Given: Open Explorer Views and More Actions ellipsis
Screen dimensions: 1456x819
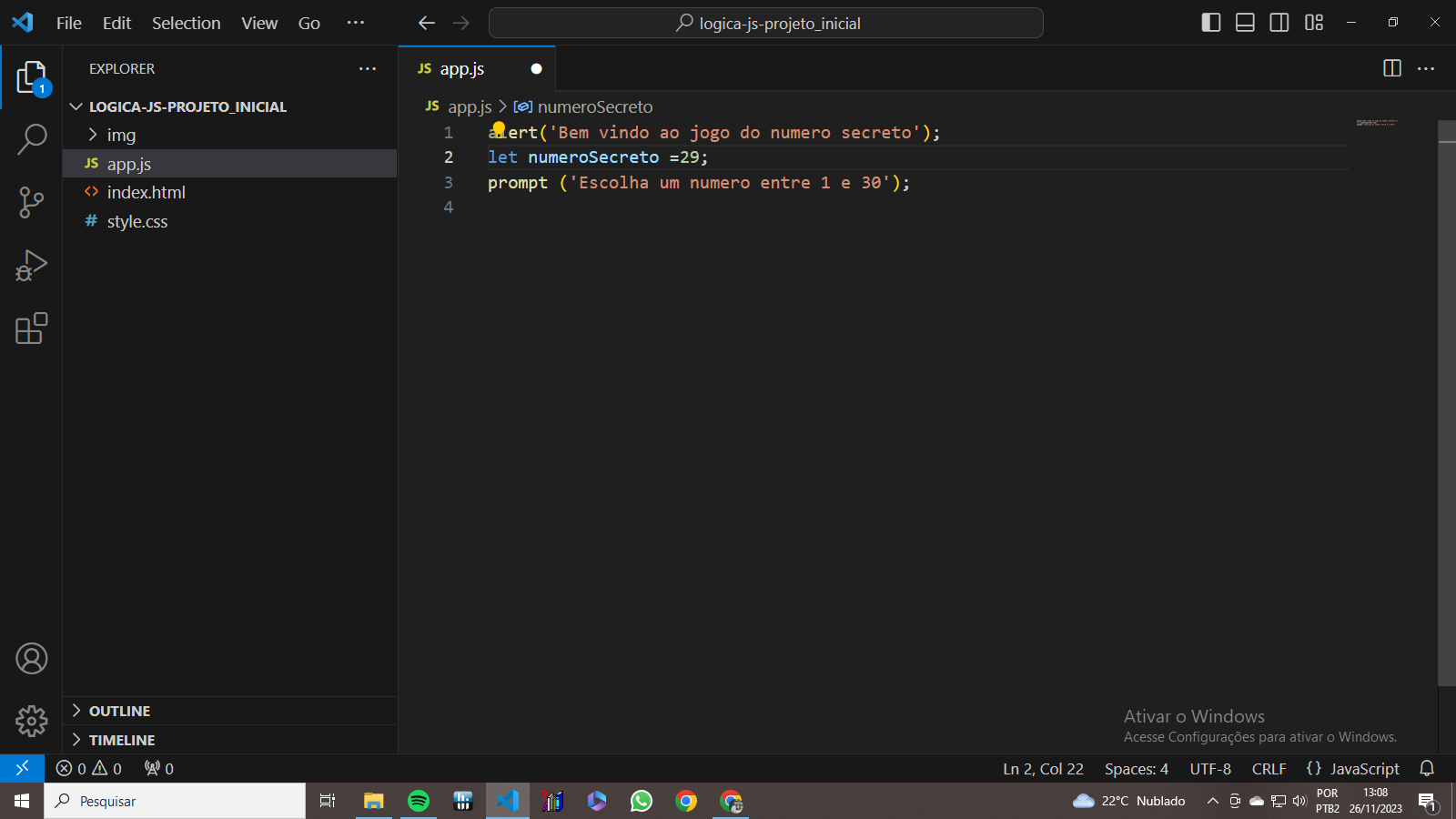Looking at the screenshot, I should [368, 68].
